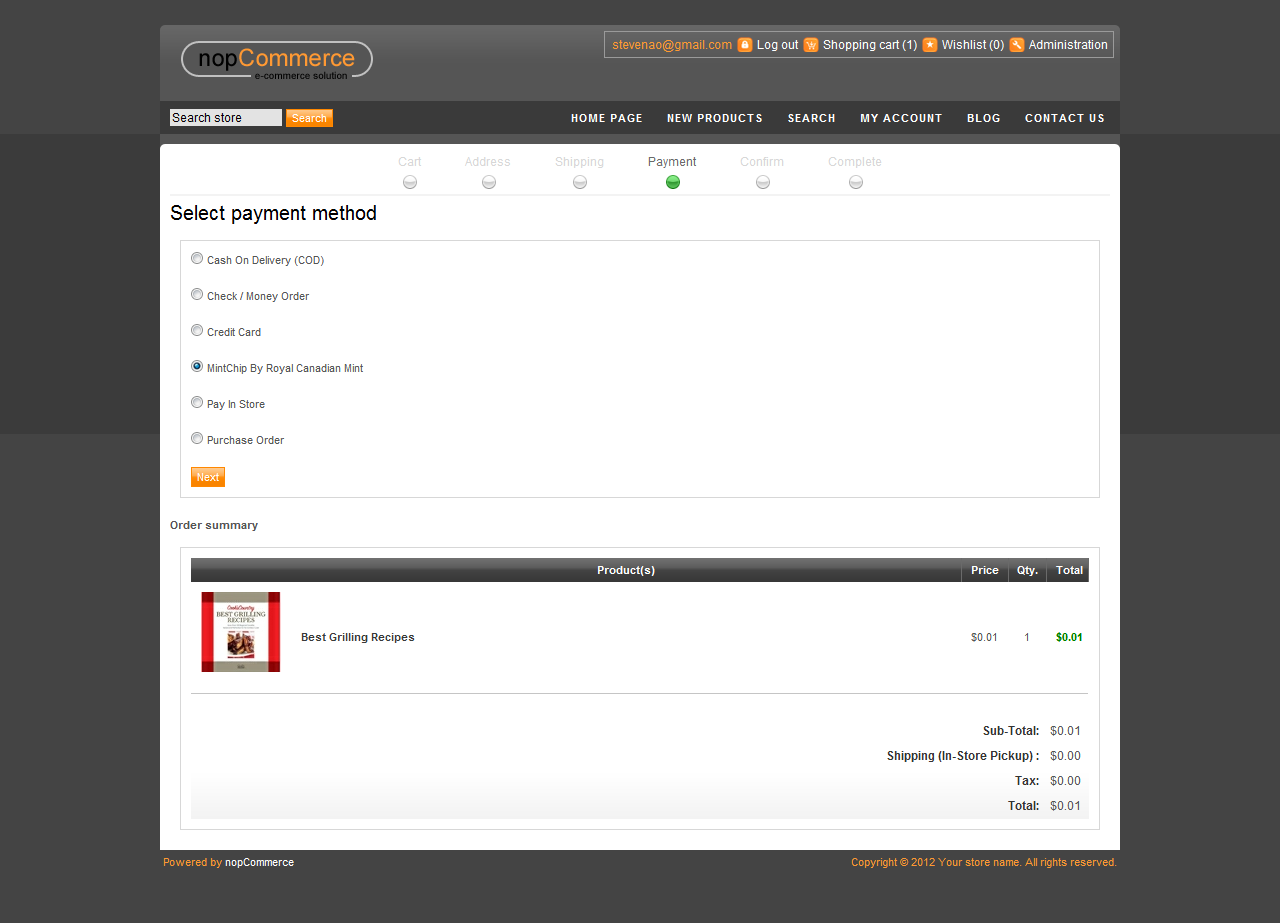The width and height of the screenshot is (1280, 923).
Task: Click the Shipping step indicator circle
Action: pos(580,182)
